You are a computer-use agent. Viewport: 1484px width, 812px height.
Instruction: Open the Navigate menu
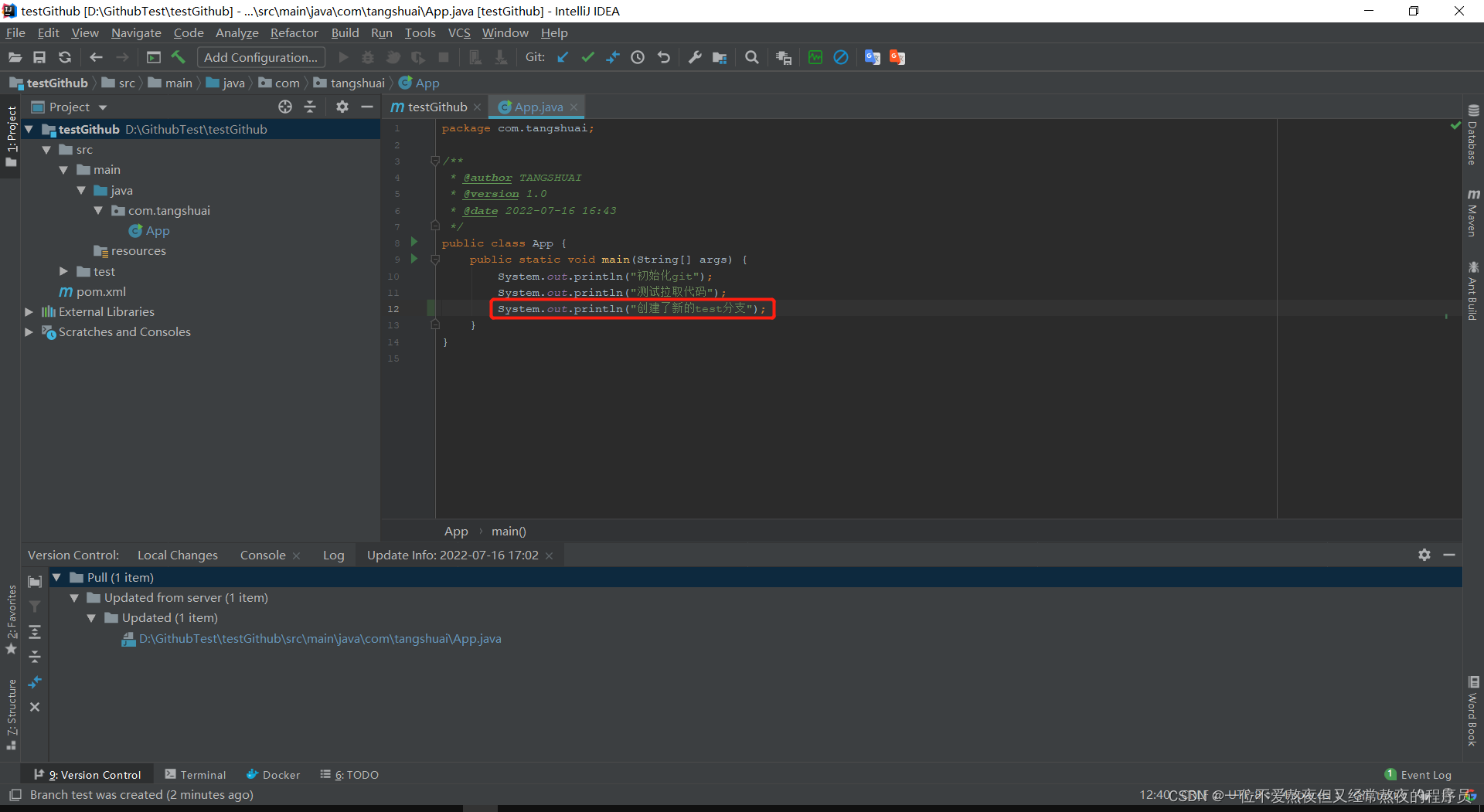[x=136, y=32]
